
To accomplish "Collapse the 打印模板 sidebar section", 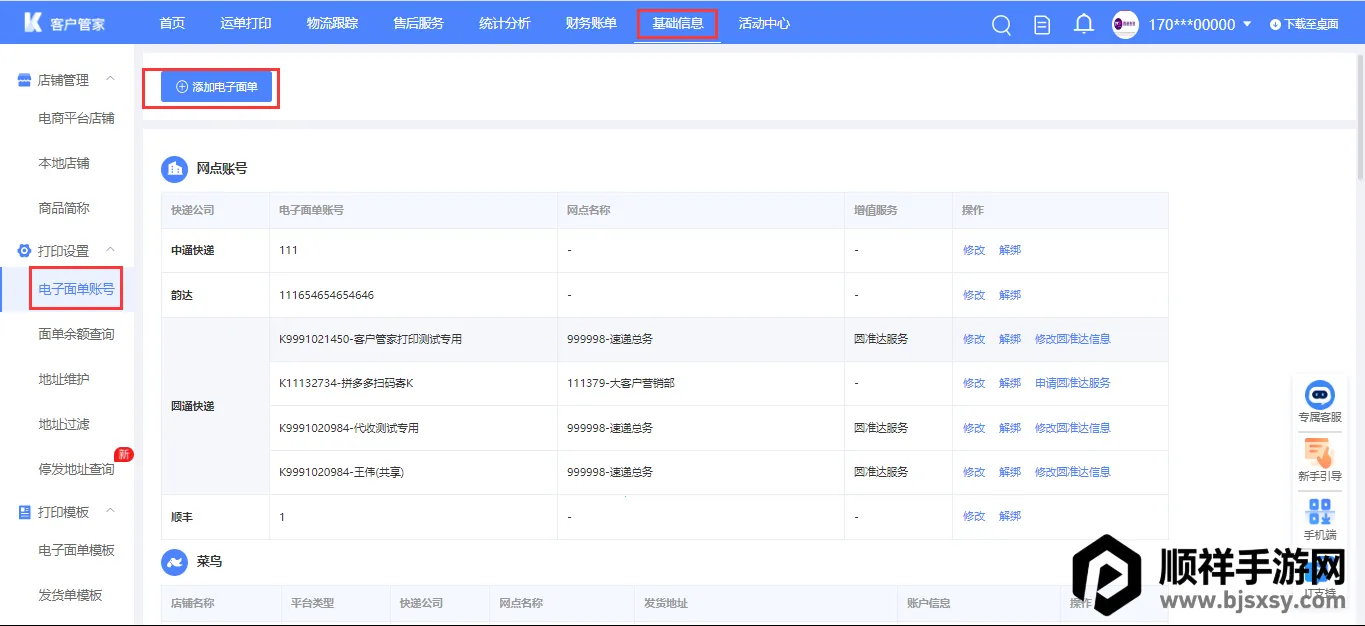I will pyautogui.click(x=111, y=511).
